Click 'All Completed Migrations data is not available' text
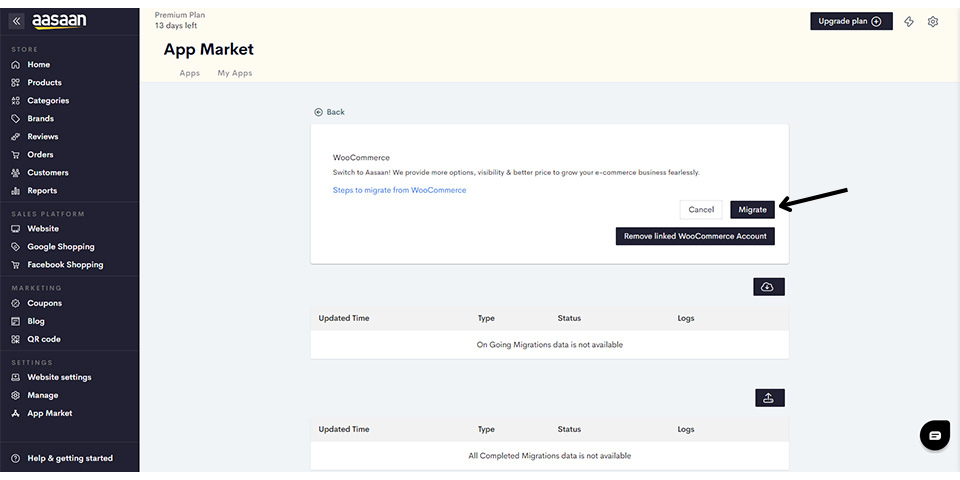The width and height of the screenshot is (960, 480). pyautogui.click(x=549, y=456)
